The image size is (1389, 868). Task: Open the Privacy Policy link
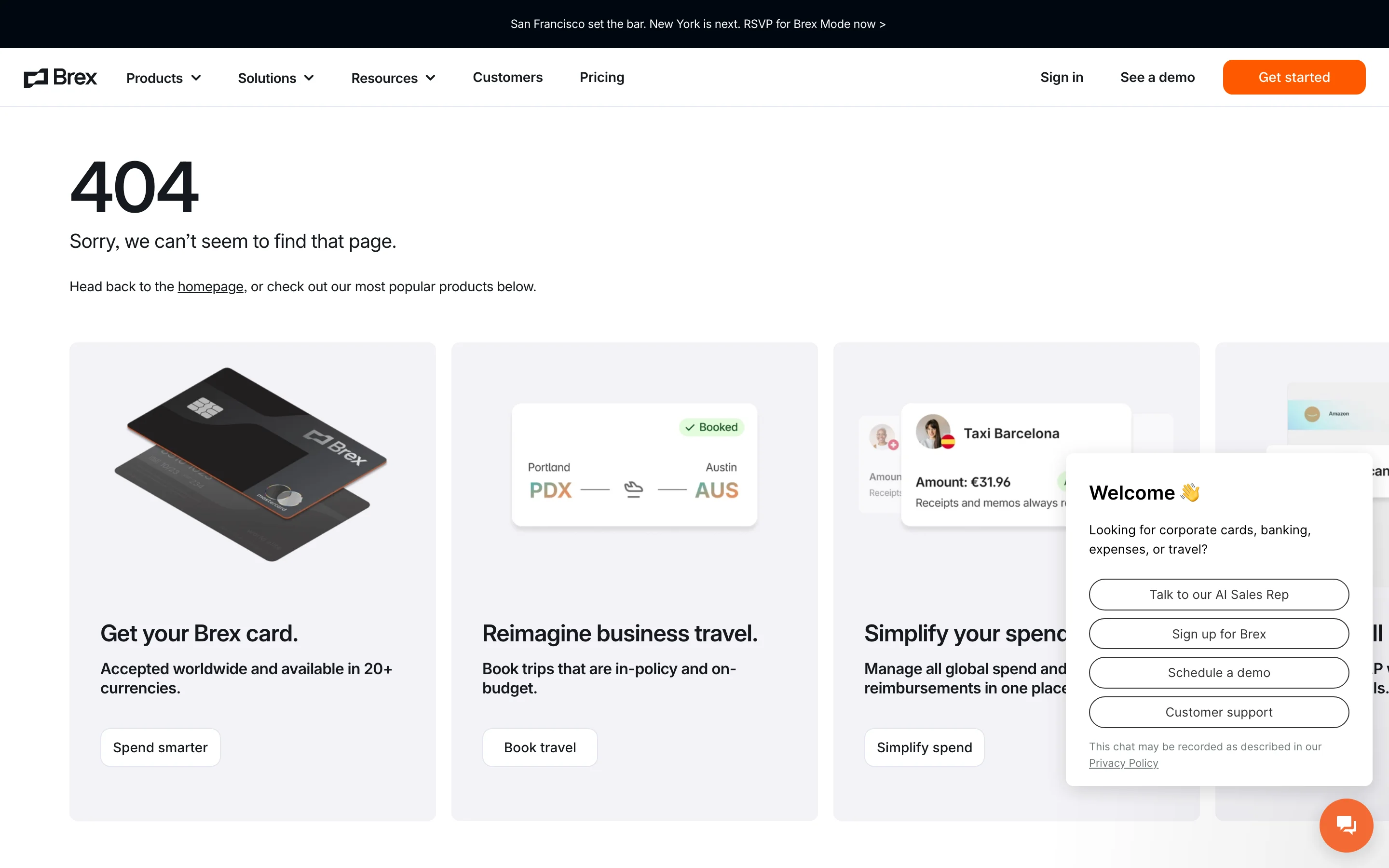pyautogui.click(x=1123, y=762)
